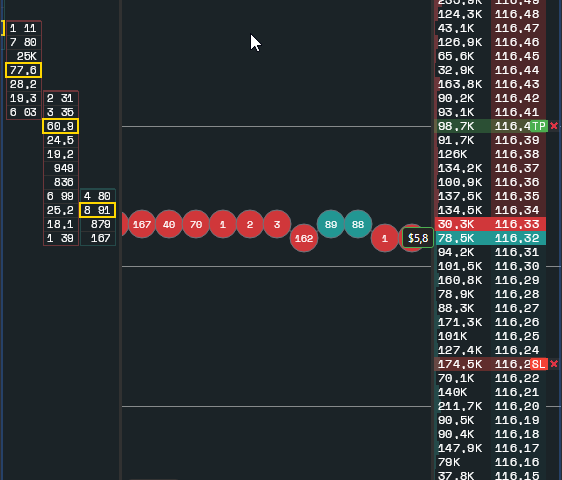Click the red trade bubble labeled 40
Screen dimensions: 562x480
169,224
